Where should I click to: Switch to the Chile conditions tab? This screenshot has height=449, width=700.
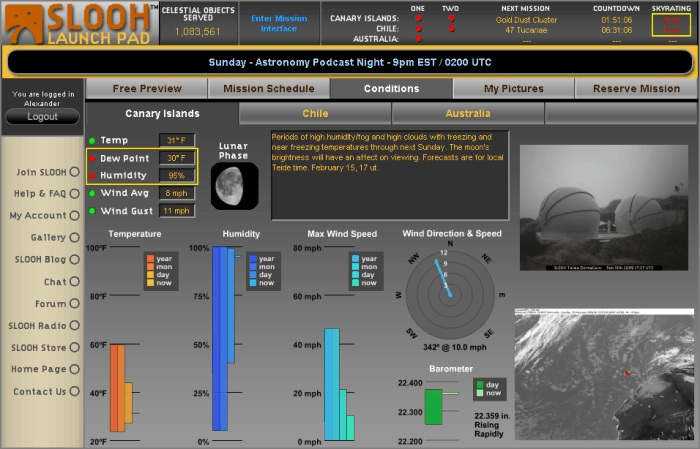pos(315,113)
